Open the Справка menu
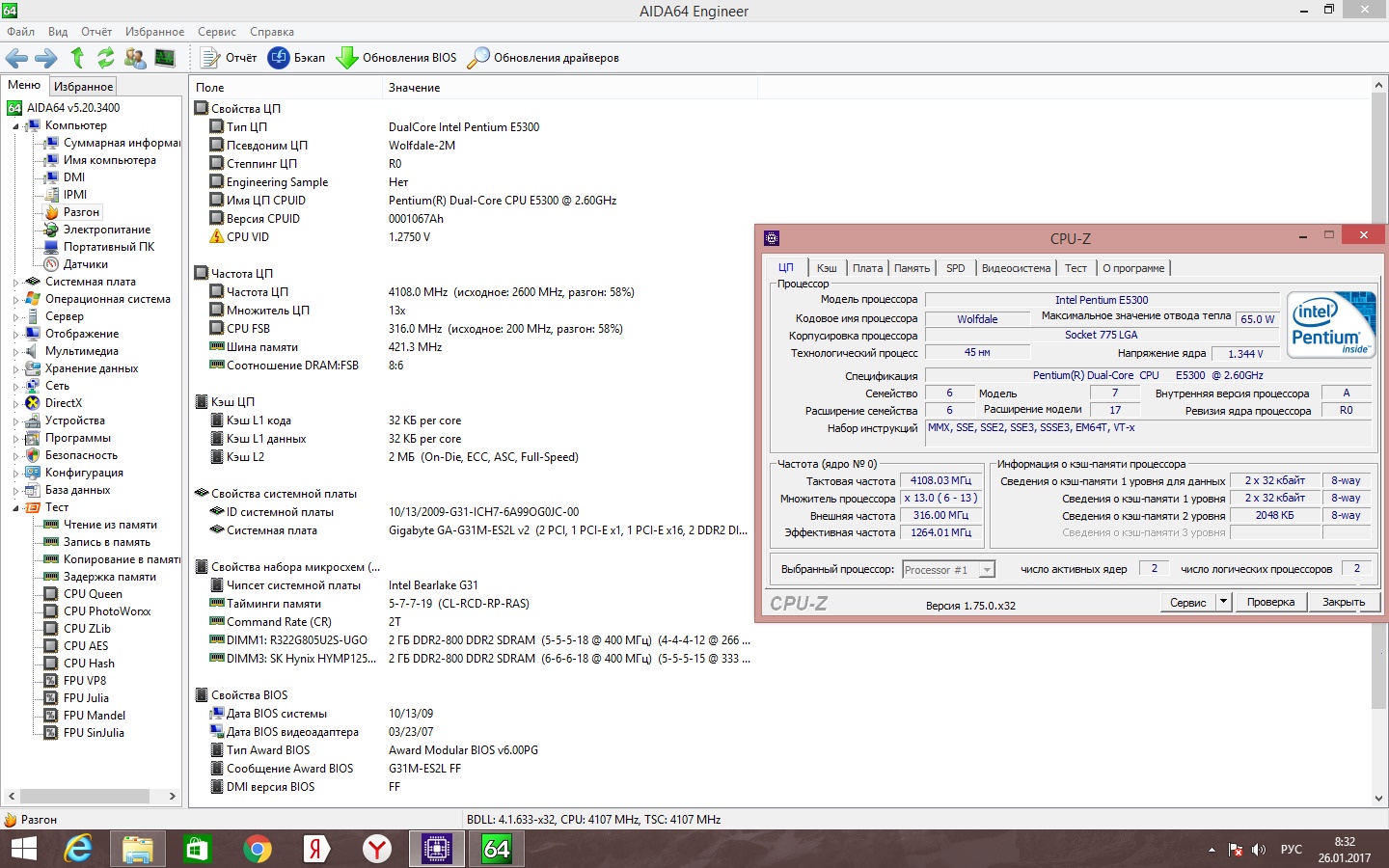The height and width of the screenshot is (868, 1389). (272, 32)
